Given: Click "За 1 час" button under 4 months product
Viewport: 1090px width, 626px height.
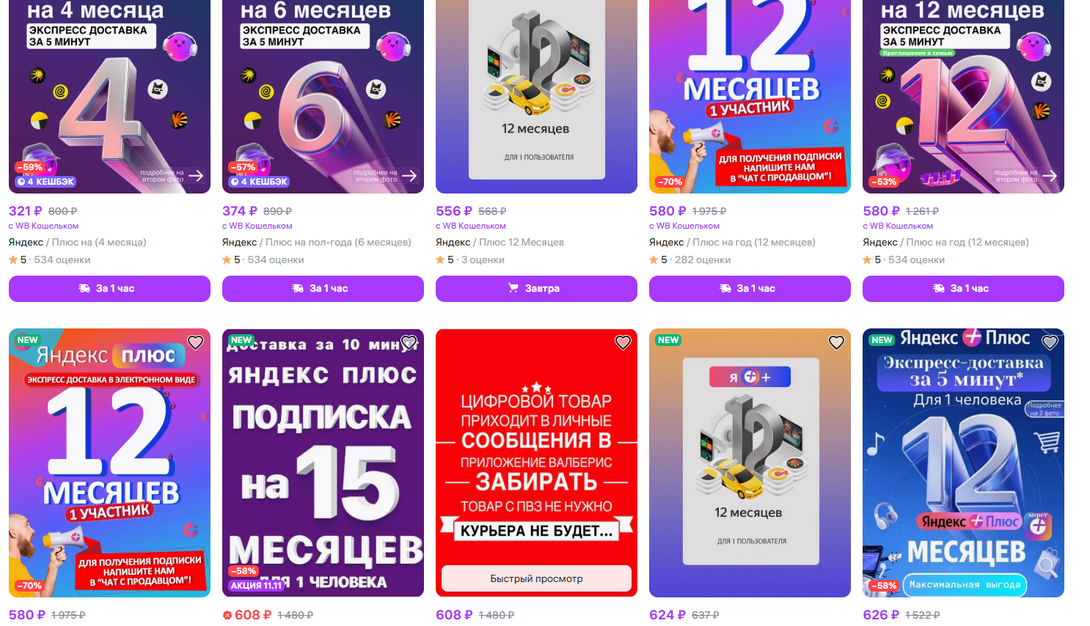Looking at the screenshot, I should 109,288.
